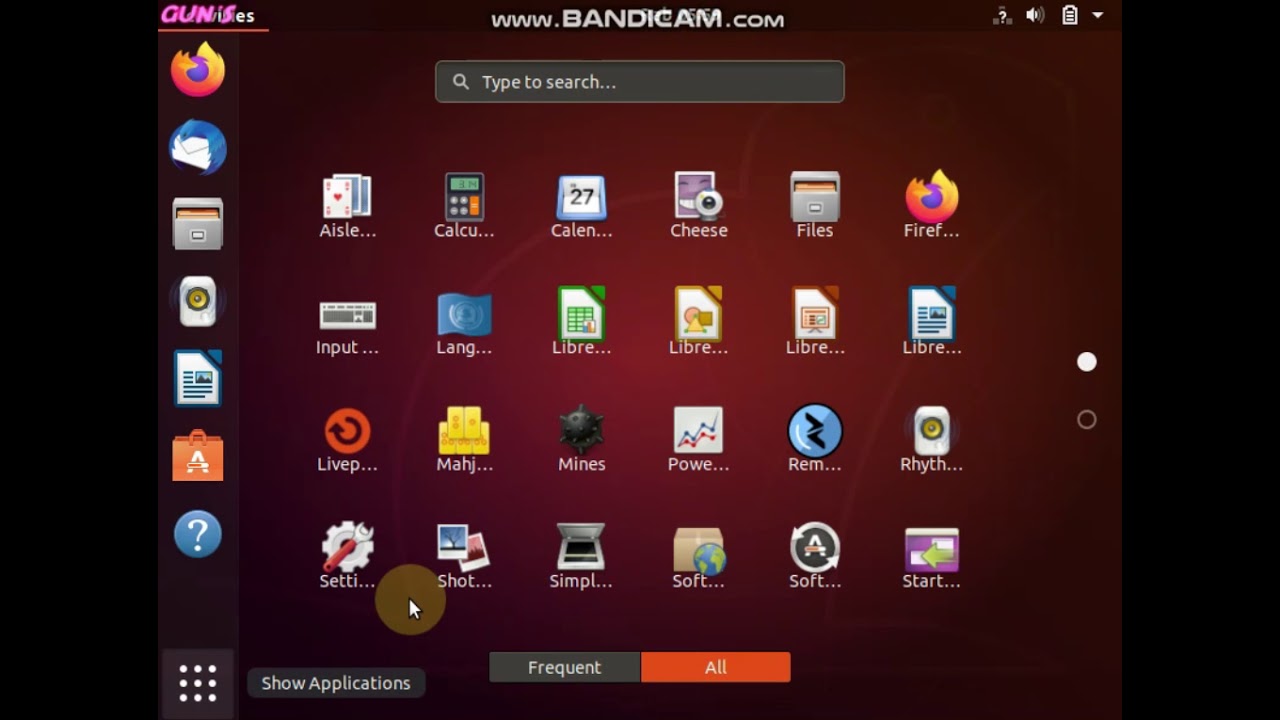Open the Help question mark icon in the dock
Viewport: 1280px width, 720px height.
(x=198, y=534)
